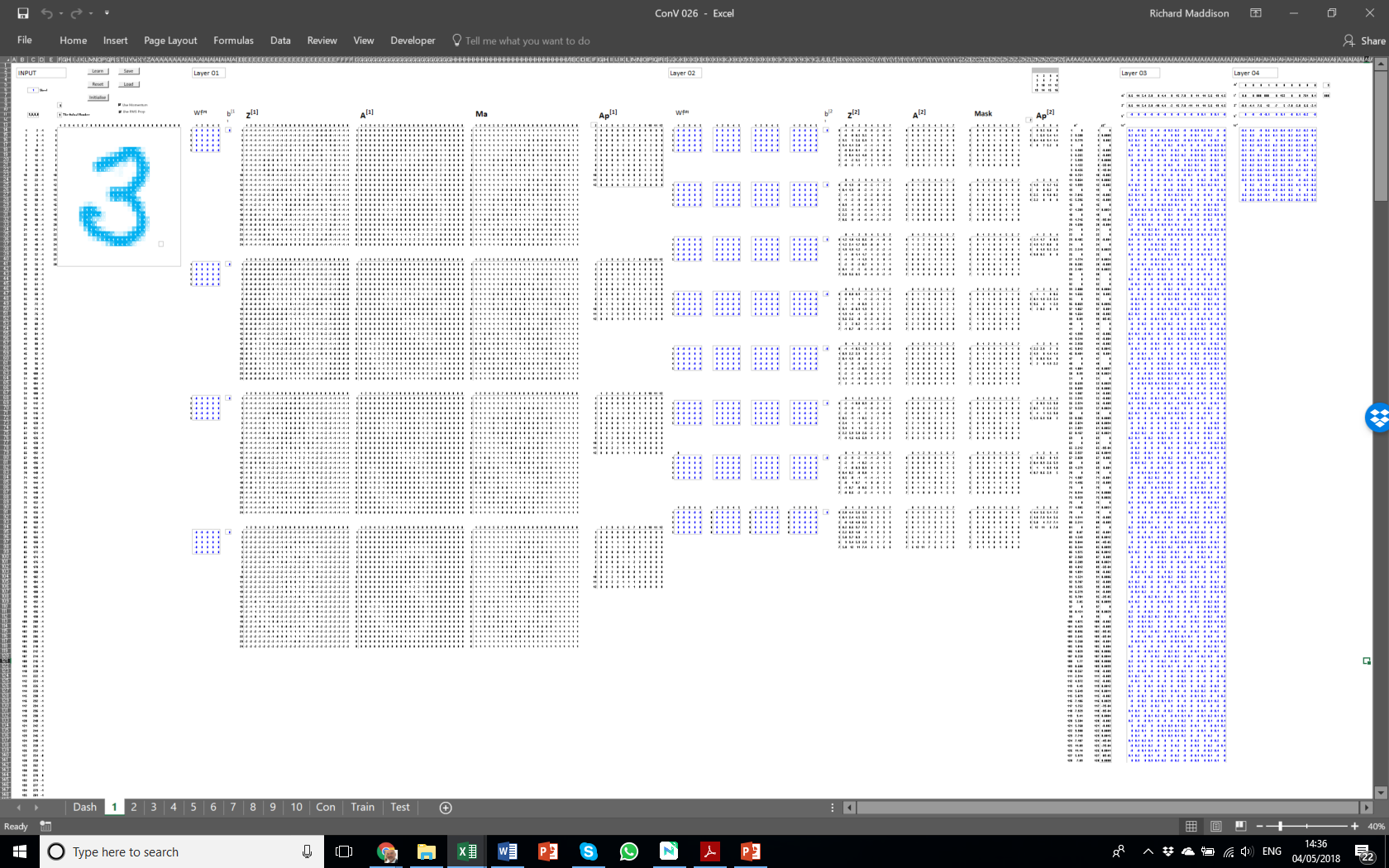
Task: Switch to Page Layout view in status bar
Action: pos(1215,826)
